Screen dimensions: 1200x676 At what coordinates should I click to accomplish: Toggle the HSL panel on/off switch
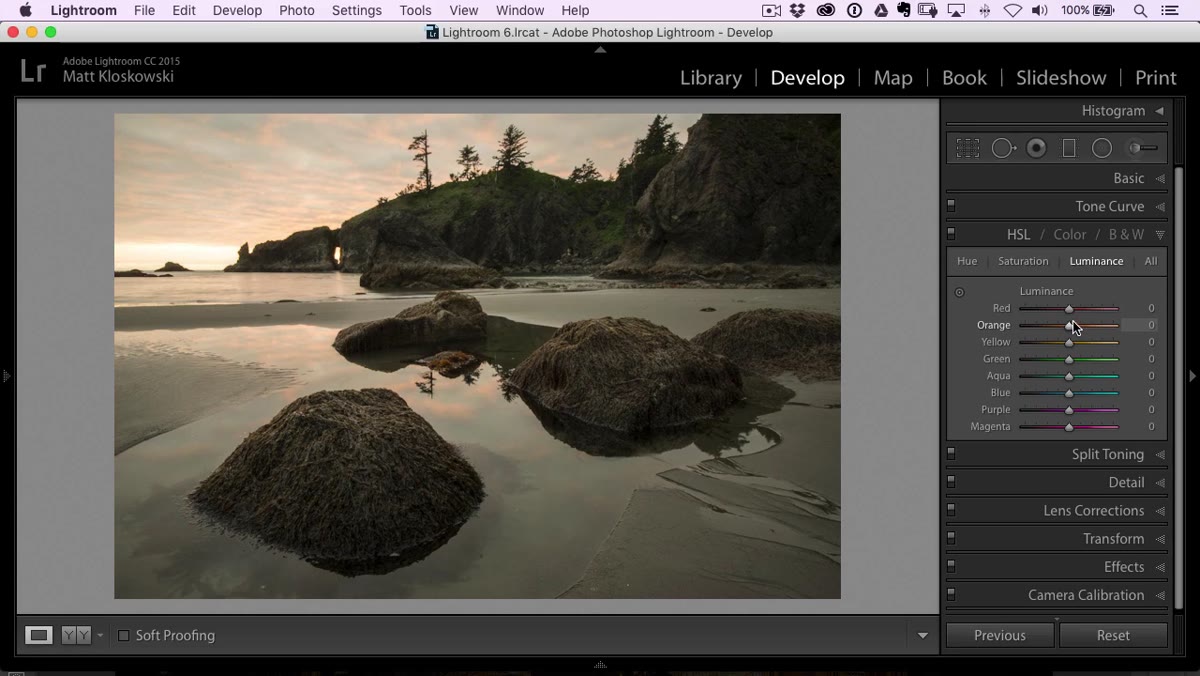click(x=951, y=234)
